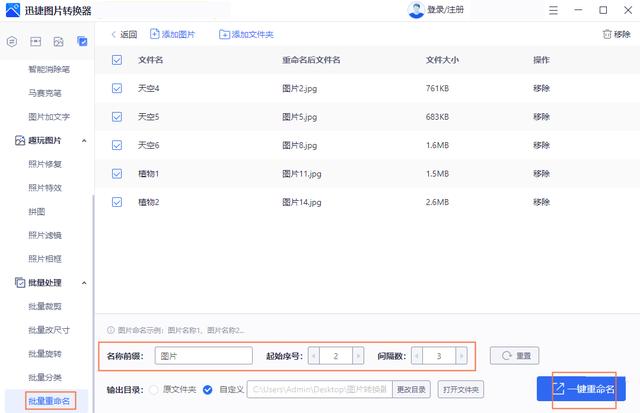Image resolution: width=640 pixels, height=413 pixels.
Task: Remove the 植物2 row
Action: point(541,202)
